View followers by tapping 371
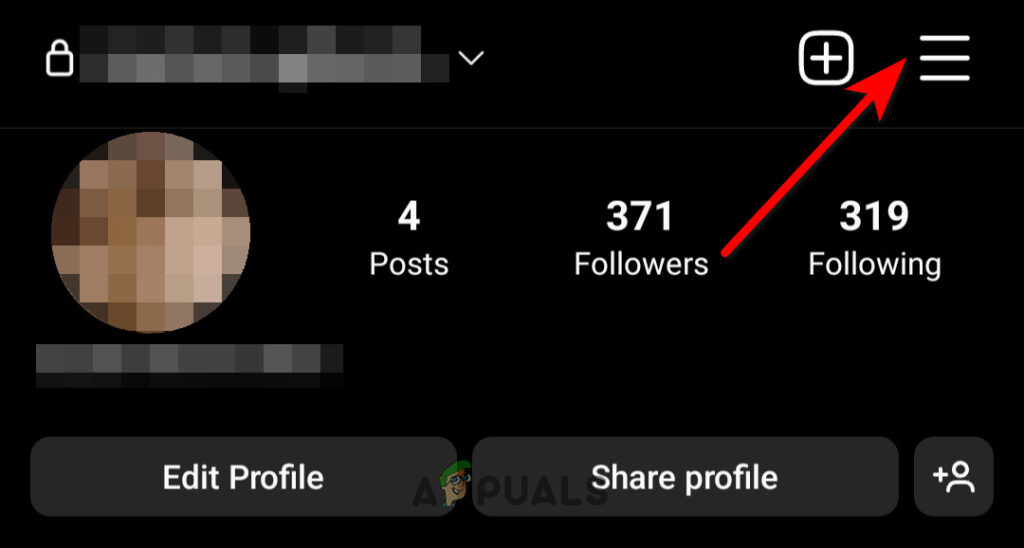Screen dimensions: 1024x548 tap(640, 216)
